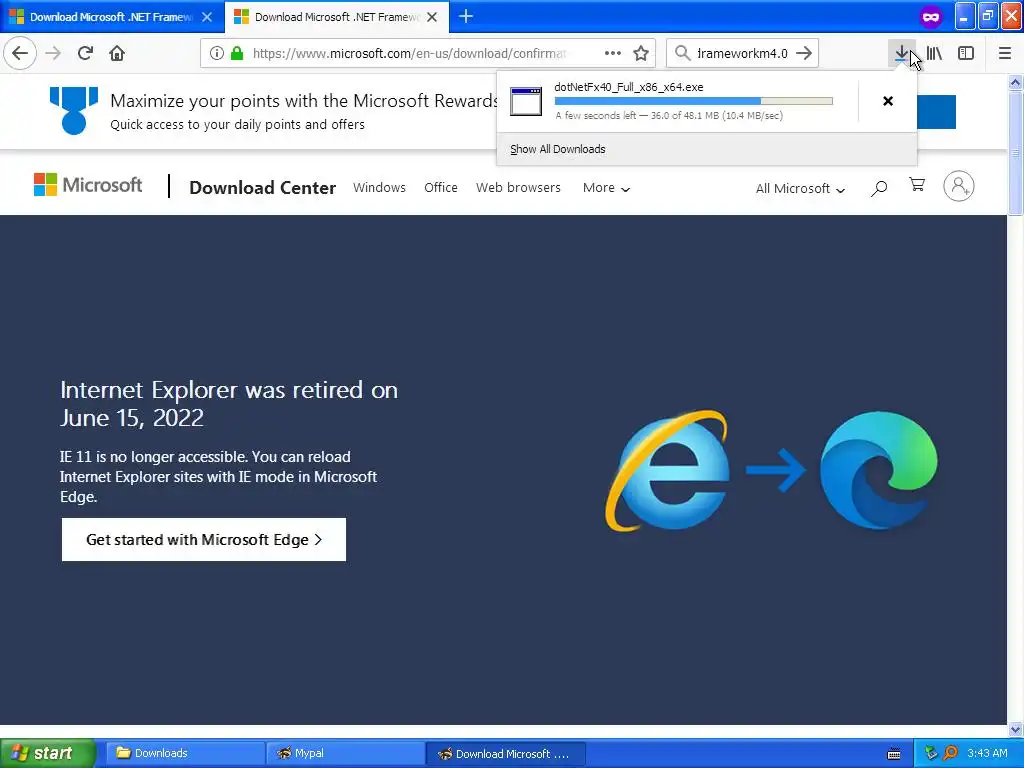Viewport: 1024px width, 768px height.
Task: Click the Internet Explorer logo image
Action: tap(667, 469)
